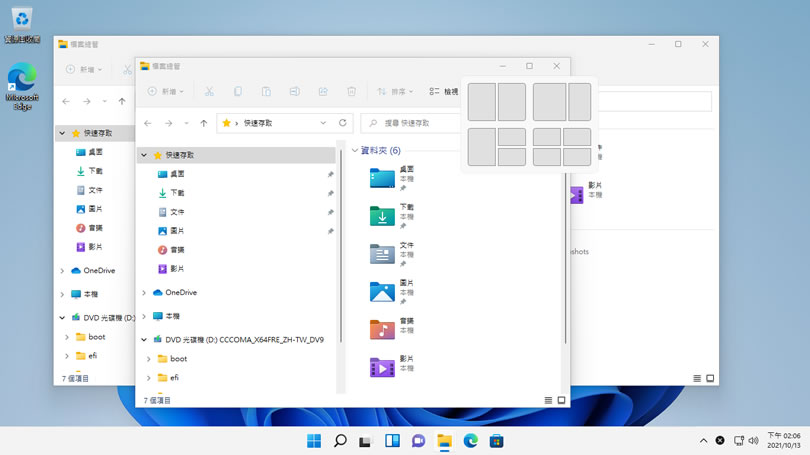Open the 音樂 music folder in content pane

tap(382, 330)
